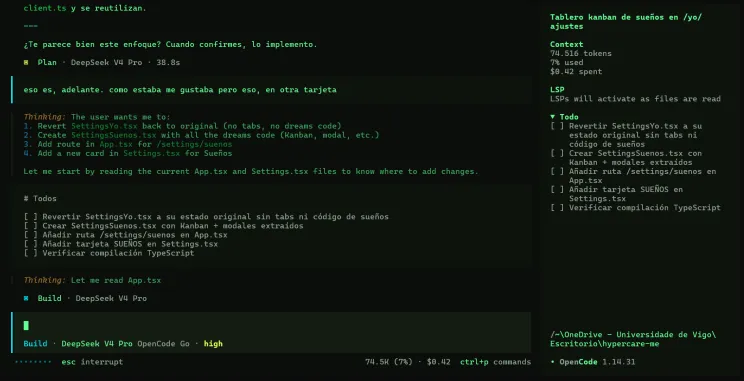Screen dimensions: 744x381
Task: Click the 'Context' heading in sidebar
Action: coord(567,44)
